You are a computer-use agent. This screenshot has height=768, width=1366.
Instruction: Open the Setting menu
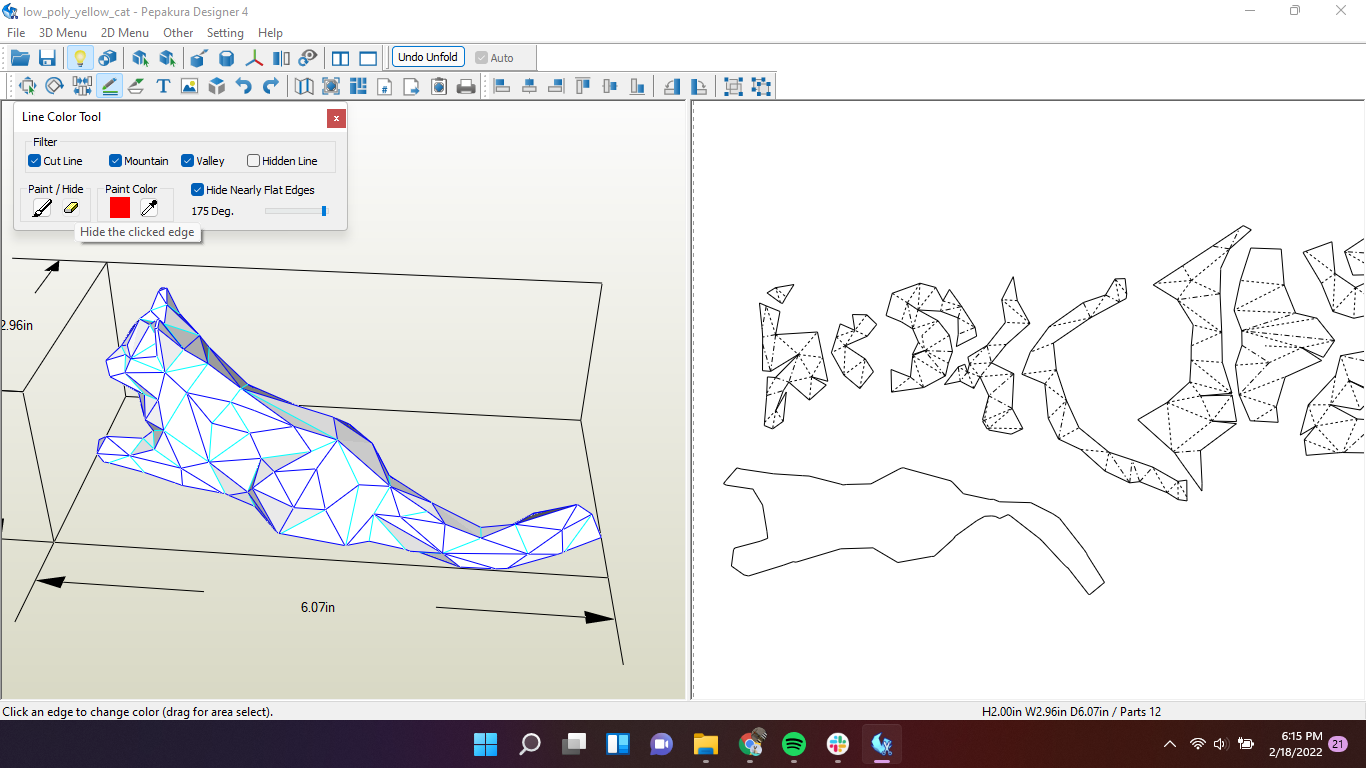point(225,32)
